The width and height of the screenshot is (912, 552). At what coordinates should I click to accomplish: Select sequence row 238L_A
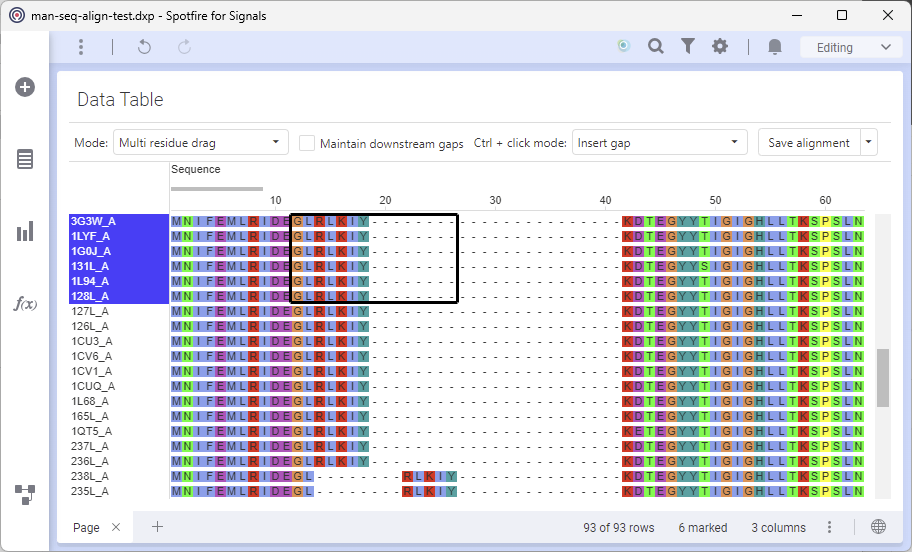coord(91,476)
